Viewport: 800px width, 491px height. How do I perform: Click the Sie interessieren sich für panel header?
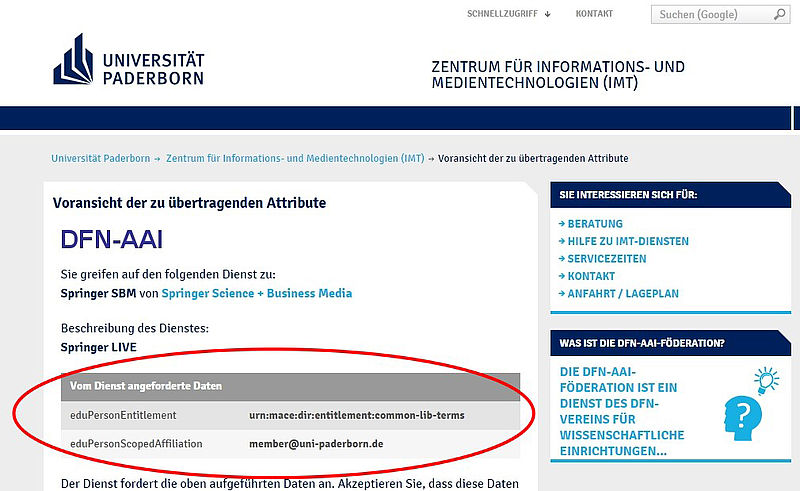tap(670, 194)
